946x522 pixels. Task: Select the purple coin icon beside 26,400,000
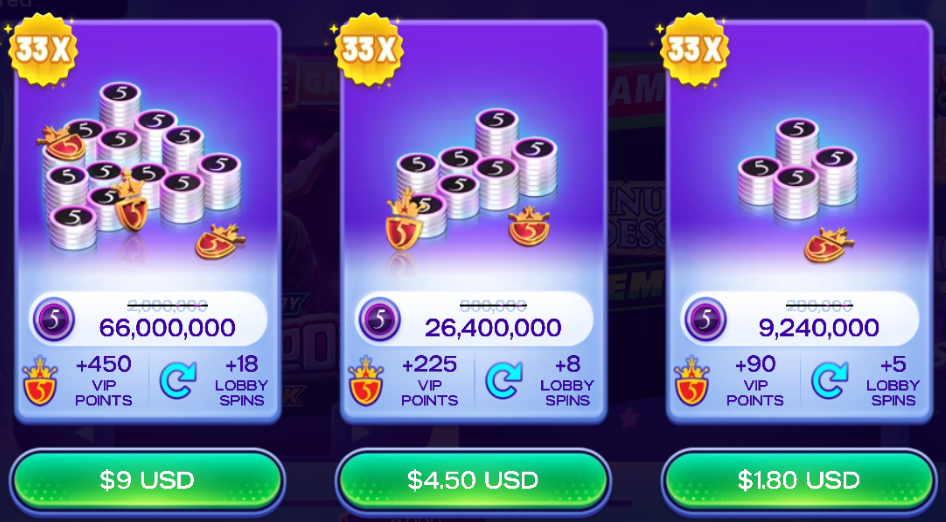[380, 319]
